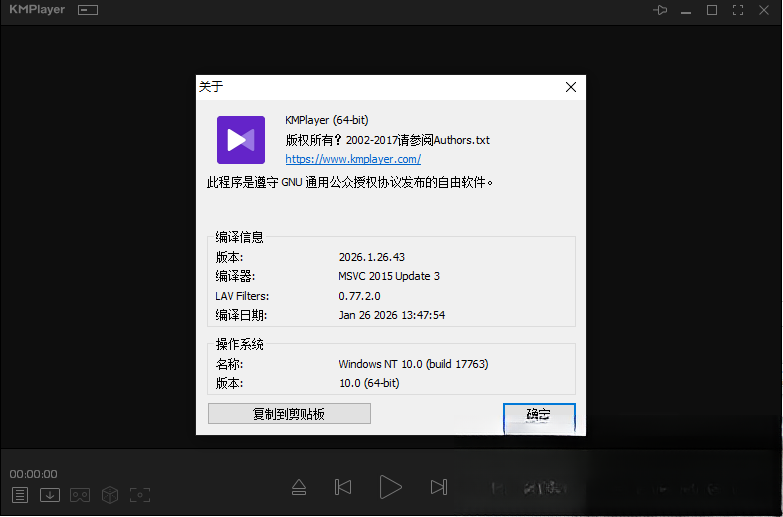The image size is (783, 517).
Task: Click the KMPlayer title text menu
Action: pos(37,9)
